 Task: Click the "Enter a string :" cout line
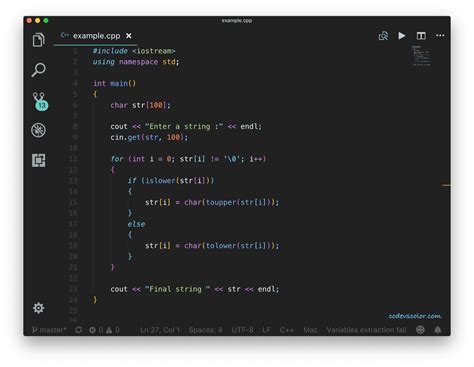(186, 127)
